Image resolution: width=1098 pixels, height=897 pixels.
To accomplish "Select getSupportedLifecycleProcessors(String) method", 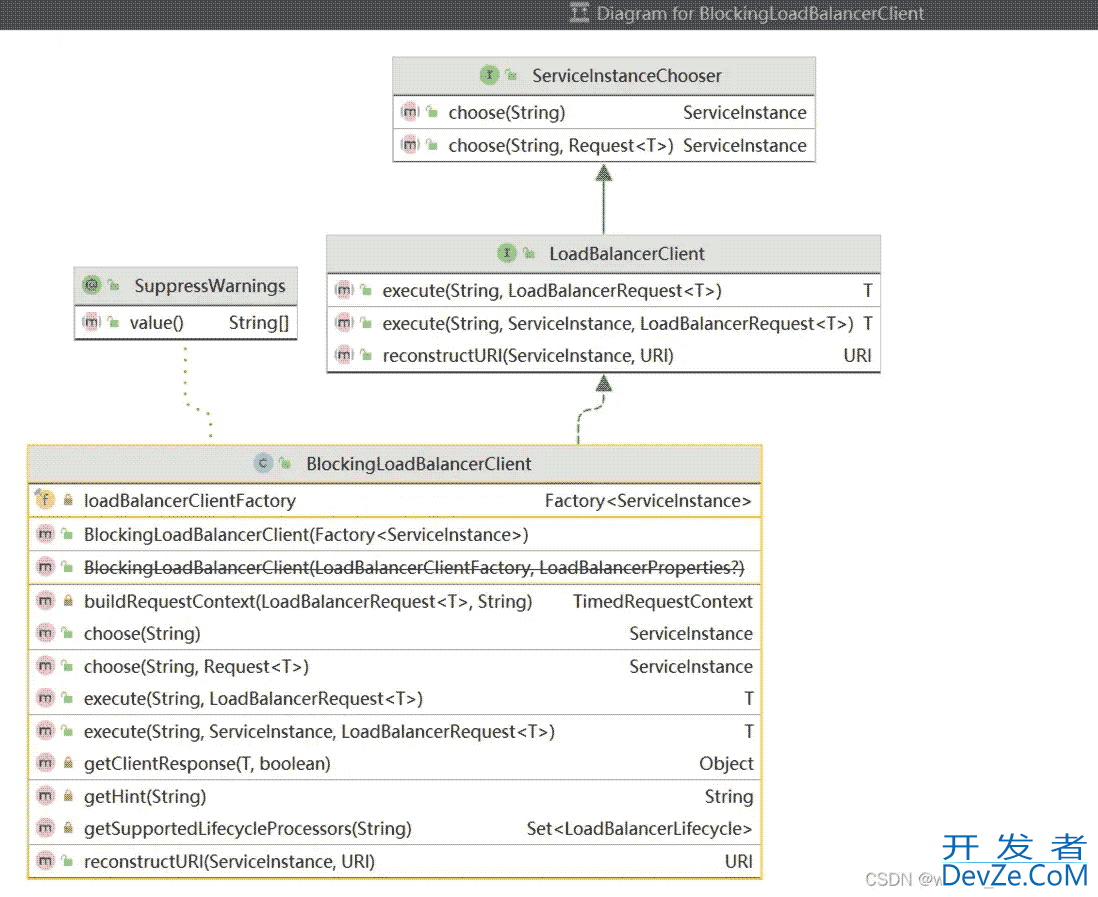I will tap(394, 828).
